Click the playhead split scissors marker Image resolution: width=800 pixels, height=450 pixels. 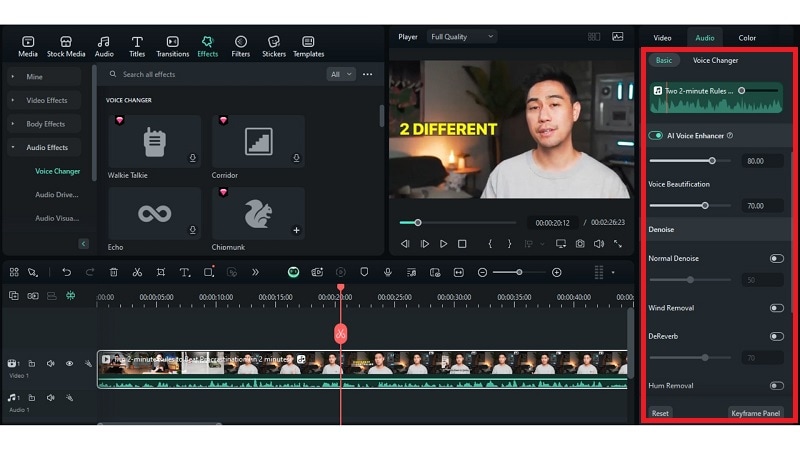click(340, 334)
